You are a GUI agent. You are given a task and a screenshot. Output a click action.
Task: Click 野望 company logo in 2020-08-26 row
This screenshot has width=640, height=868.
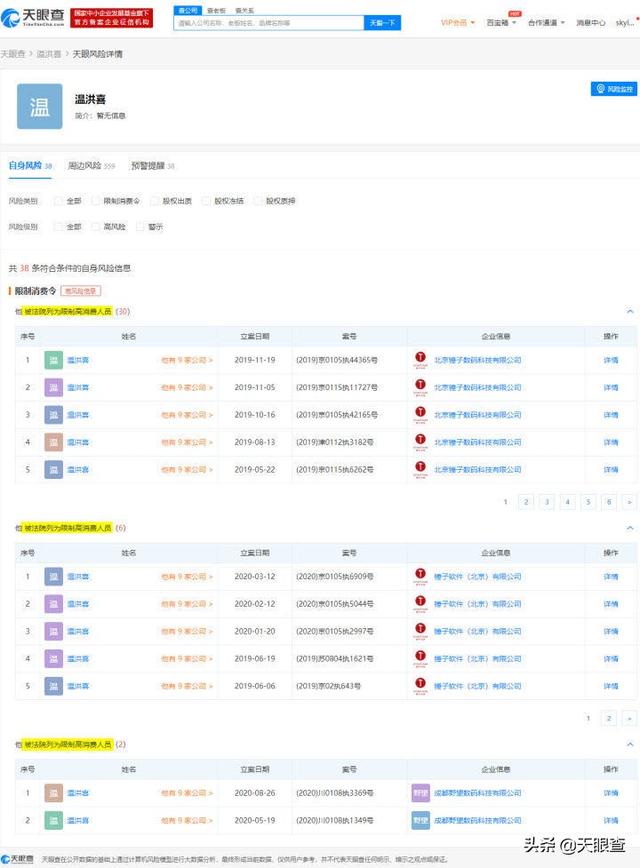(421, 793)
